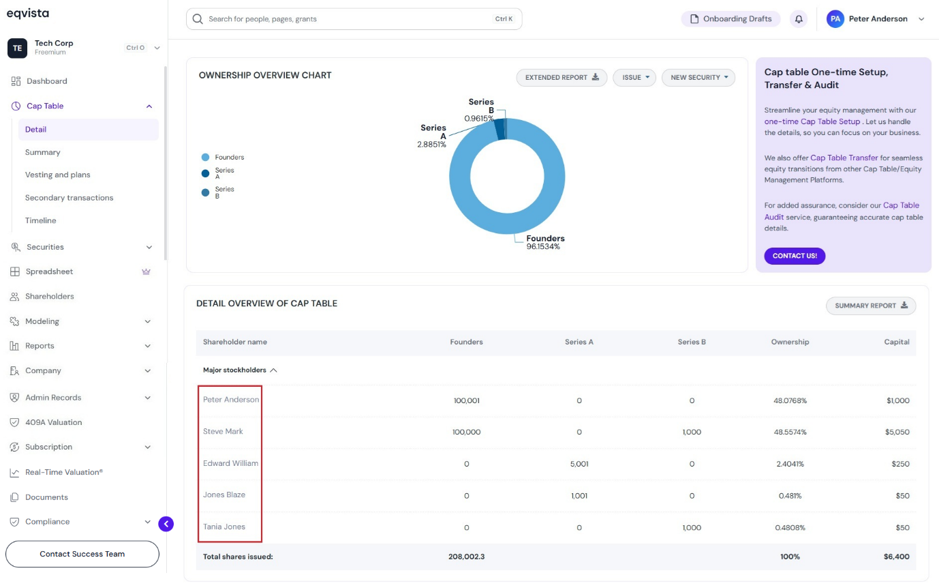This screenshot has height=588, width=939.
Task: Click the Reports icon in sidebar
Action: 14,346
